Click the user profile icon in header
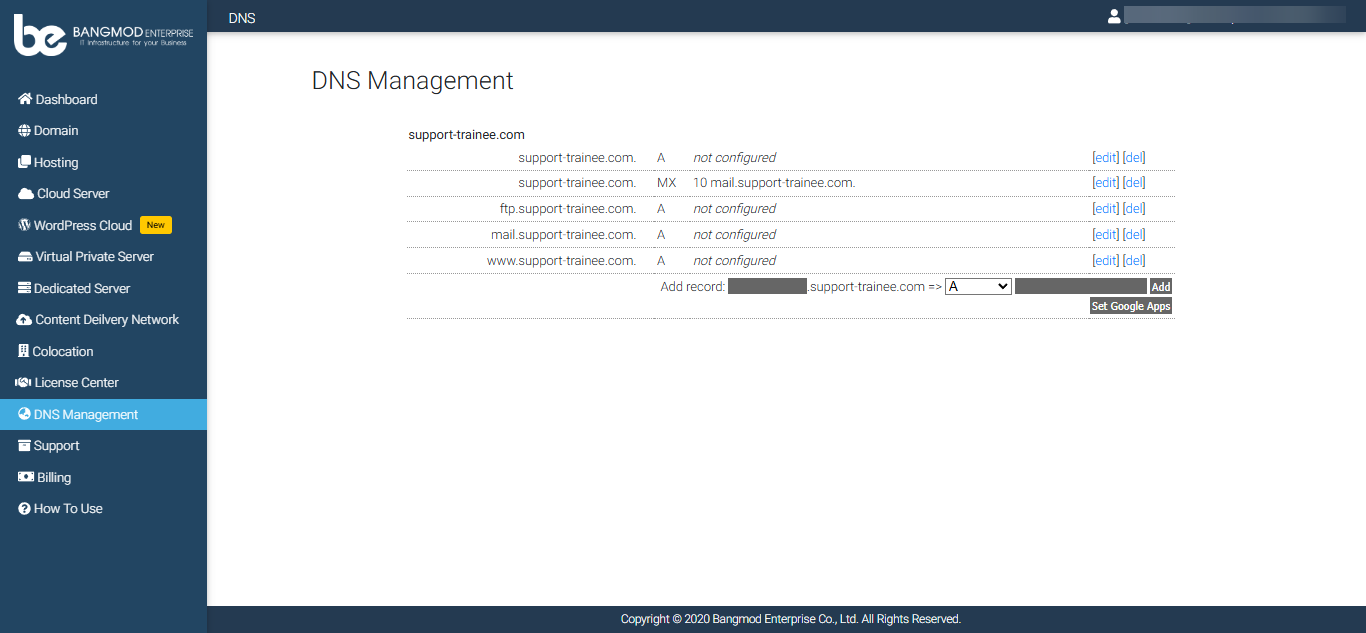Image resolution: width=1366 pixels, height=633 pixels. (1114, 16)
